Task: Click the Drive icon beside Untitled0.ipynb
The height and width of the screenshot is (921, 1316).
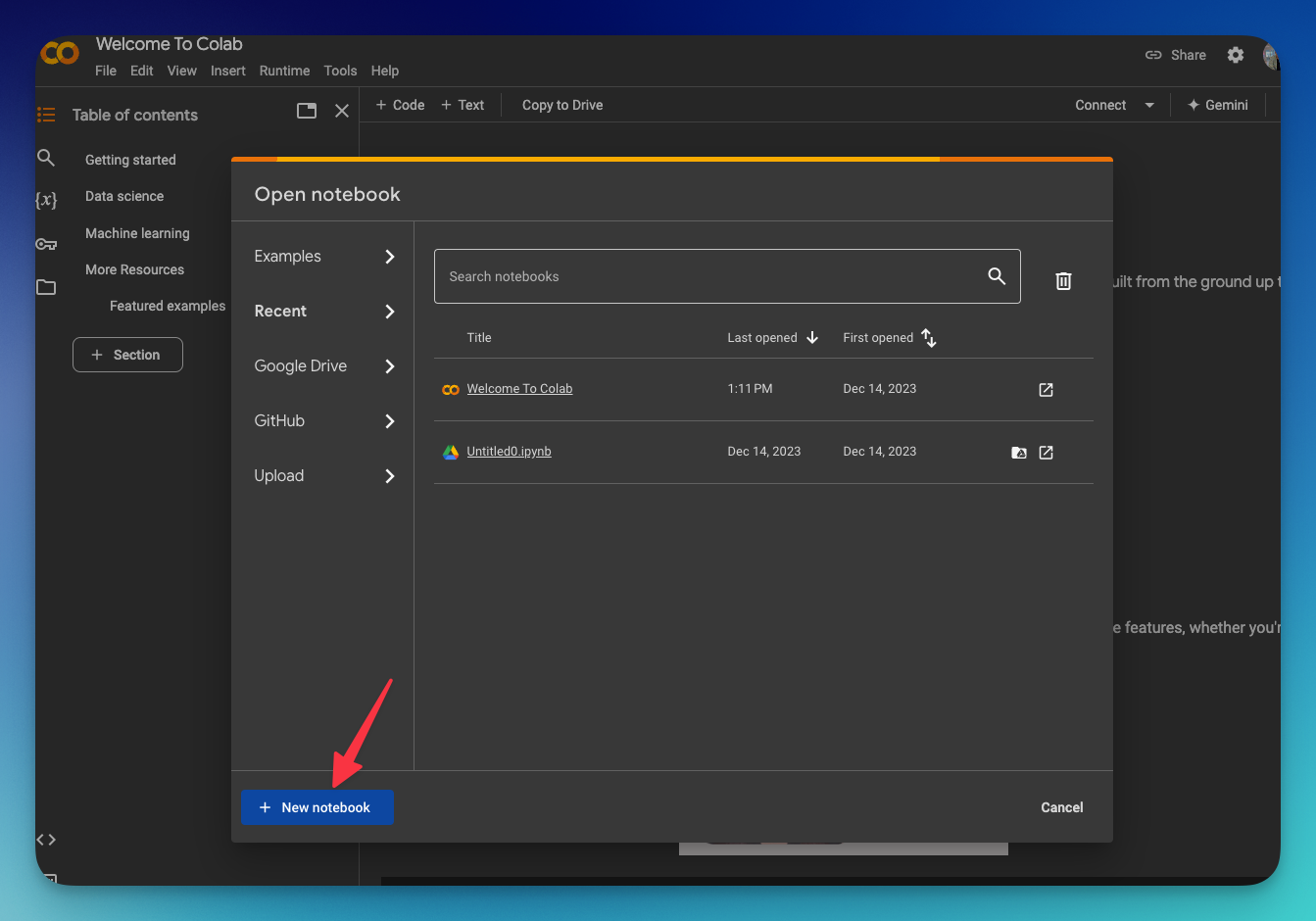Action: click(451, 453)
